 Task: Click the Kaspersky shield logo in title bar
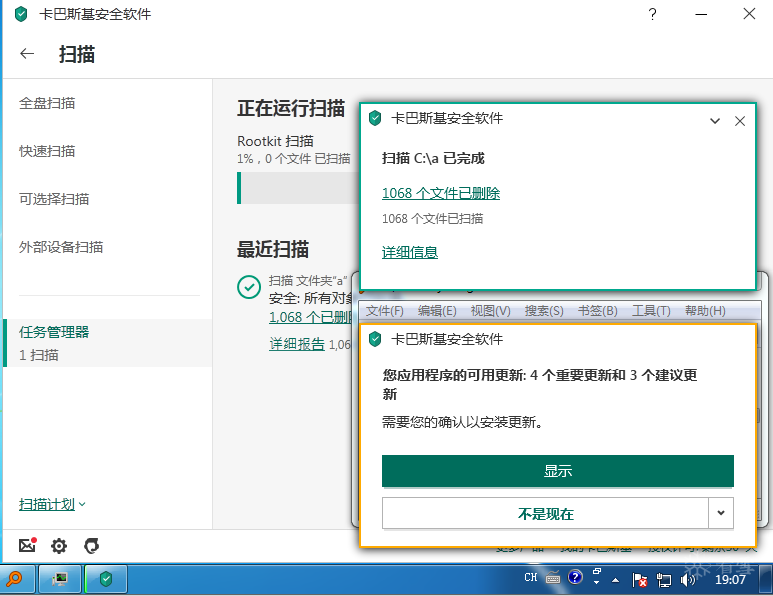21,14
